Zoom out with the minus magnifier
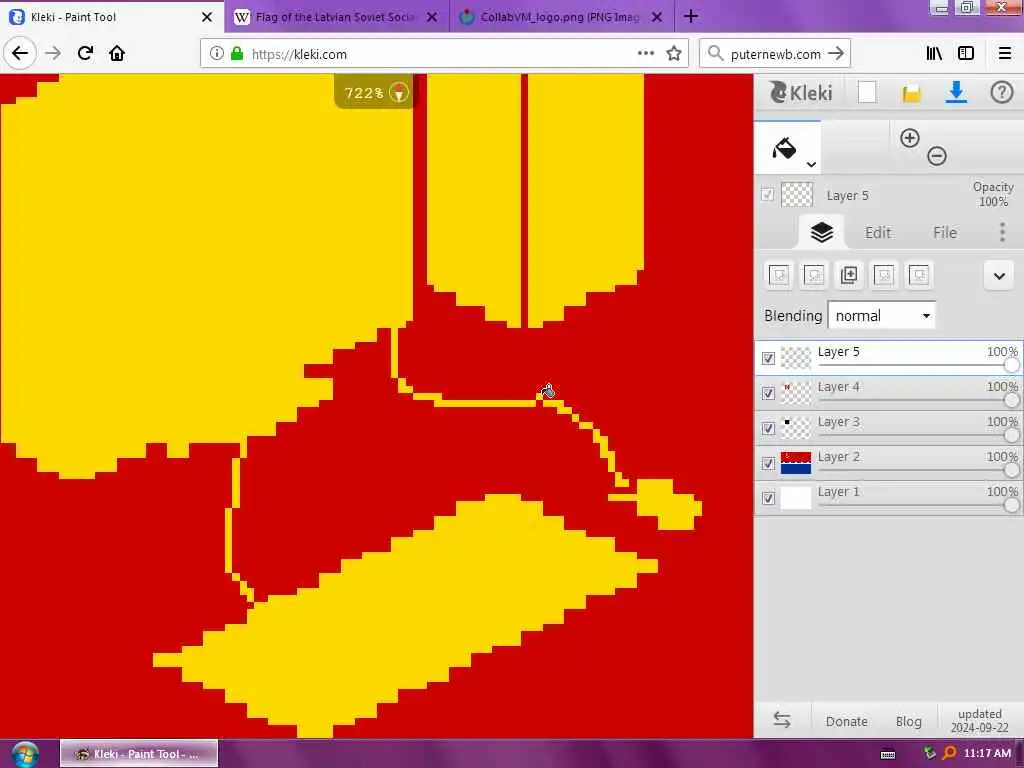The height and width of the screenshot is (768, 1024). [x=936, y=155]
